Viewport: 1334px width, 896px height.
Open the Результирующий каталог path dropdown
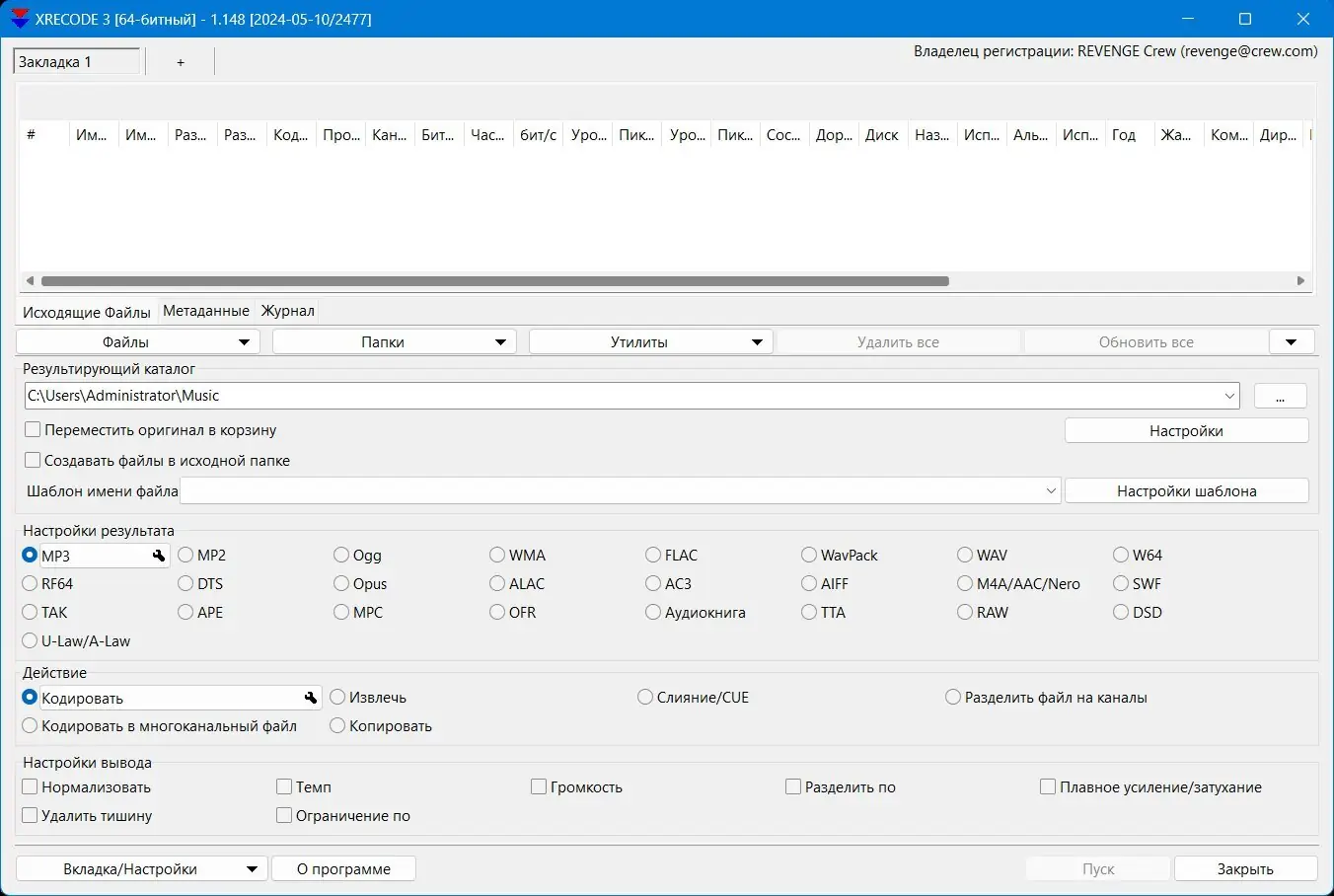click(1229, 397)
